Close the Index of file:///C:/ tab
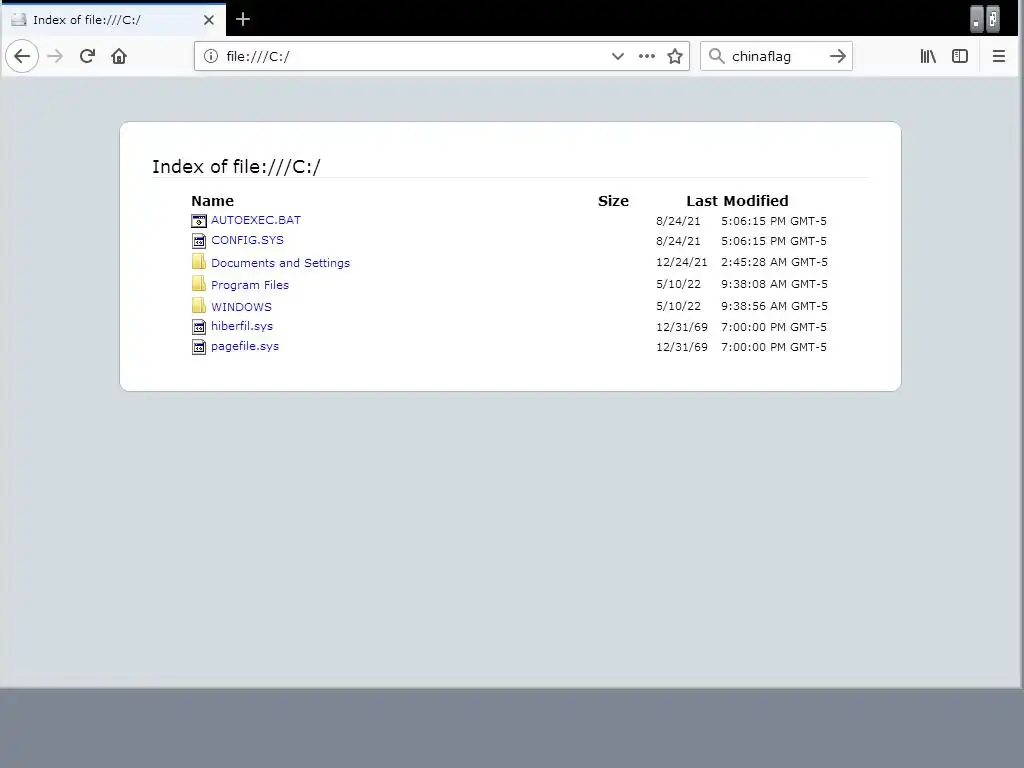This screenshot has height=768, width=1024. pyautogui.click(x=209, y=20)
